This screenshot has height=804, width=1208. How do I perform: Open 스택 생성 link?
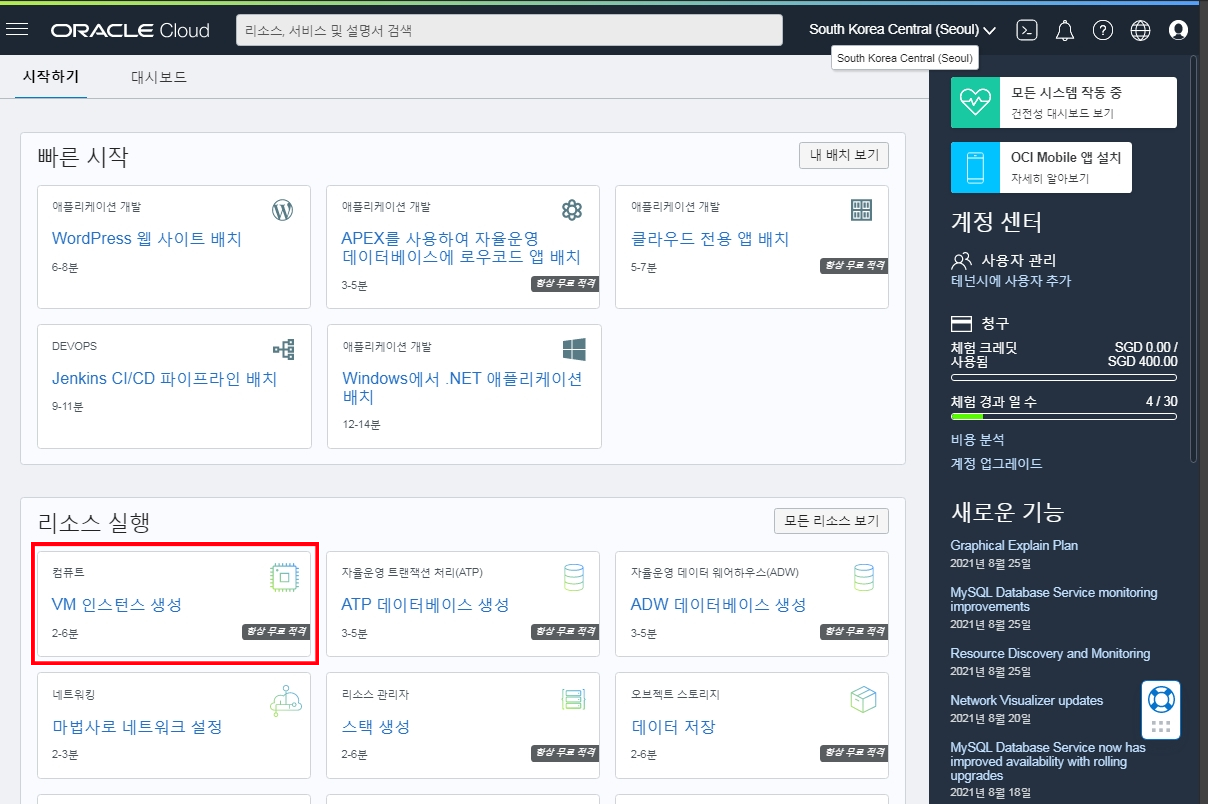pos(376,727)
